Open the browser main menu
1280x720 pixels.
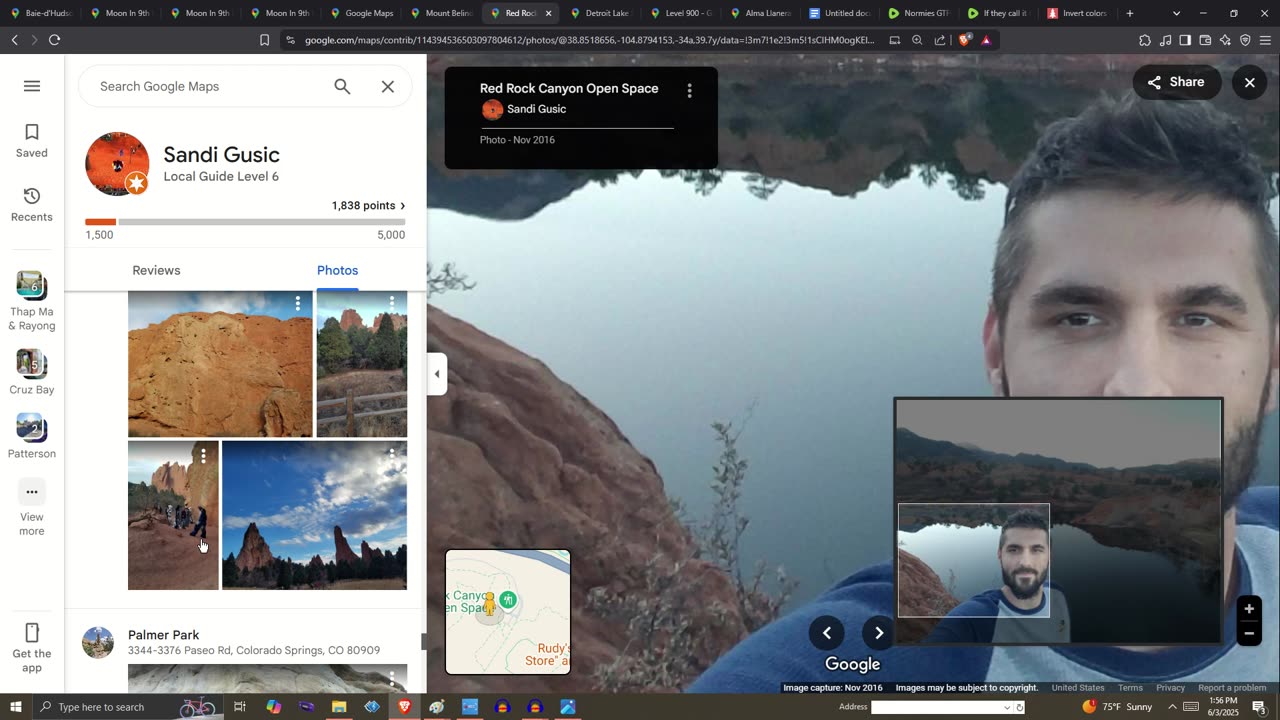(x=1265, y=40)
